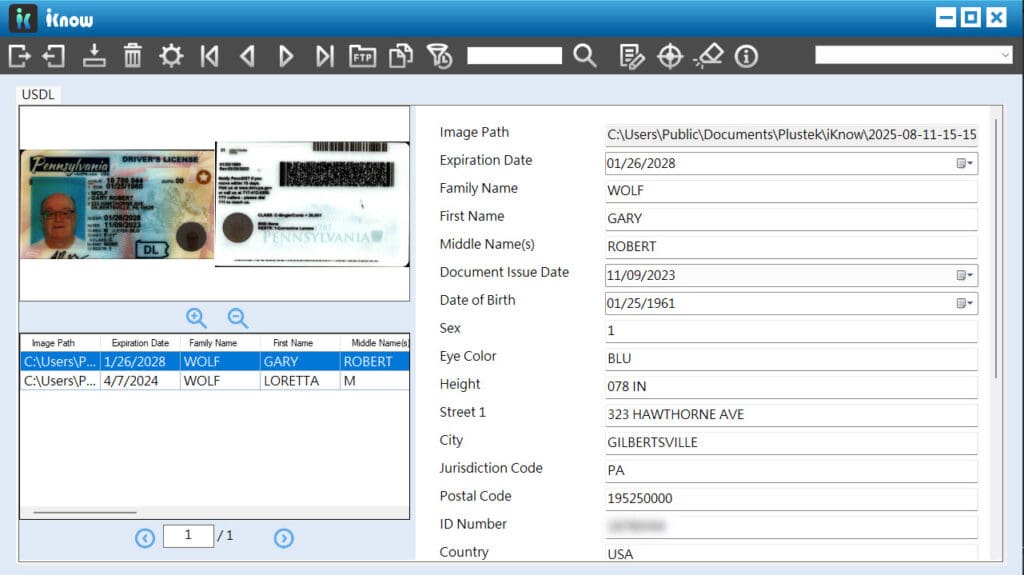Click the First Name field GARY

792,219
